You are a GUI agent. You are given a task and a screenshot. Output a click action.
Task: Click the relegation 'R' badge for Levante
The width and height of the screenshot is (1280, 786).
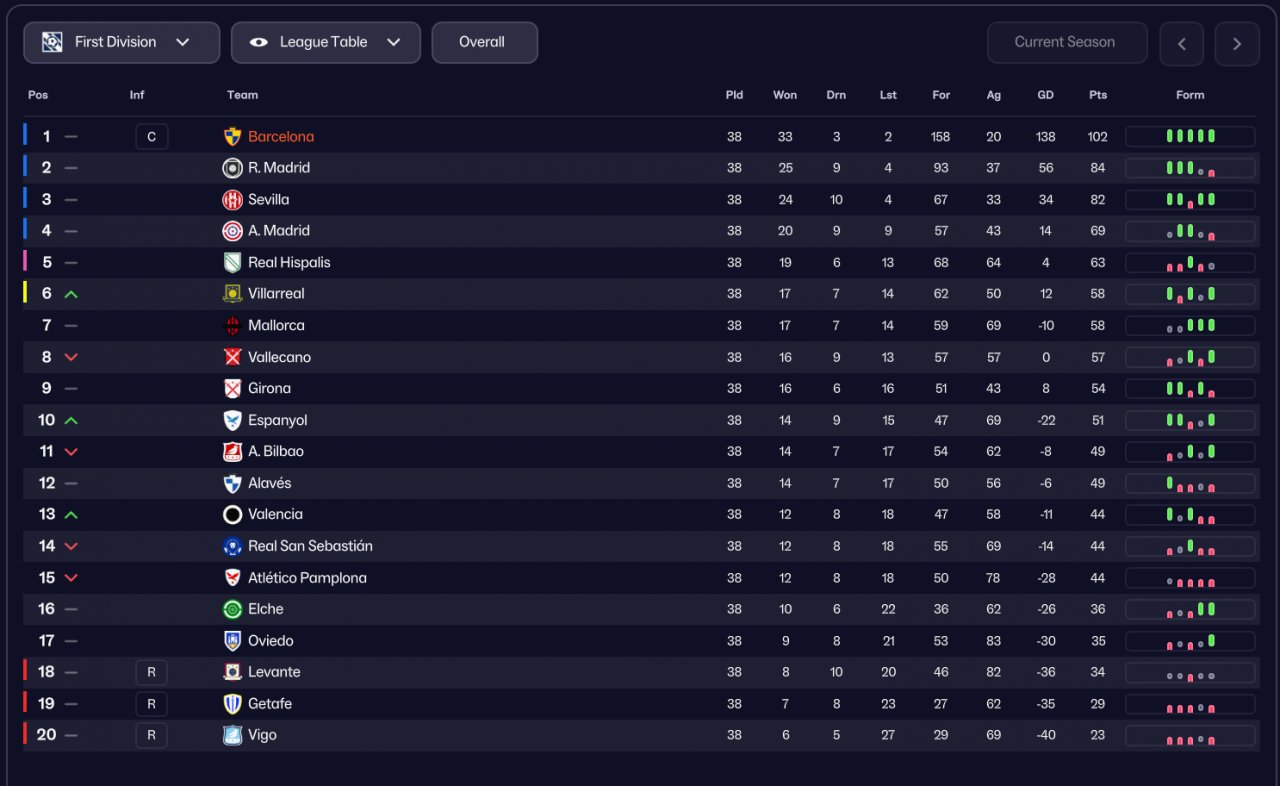(151, 672)
